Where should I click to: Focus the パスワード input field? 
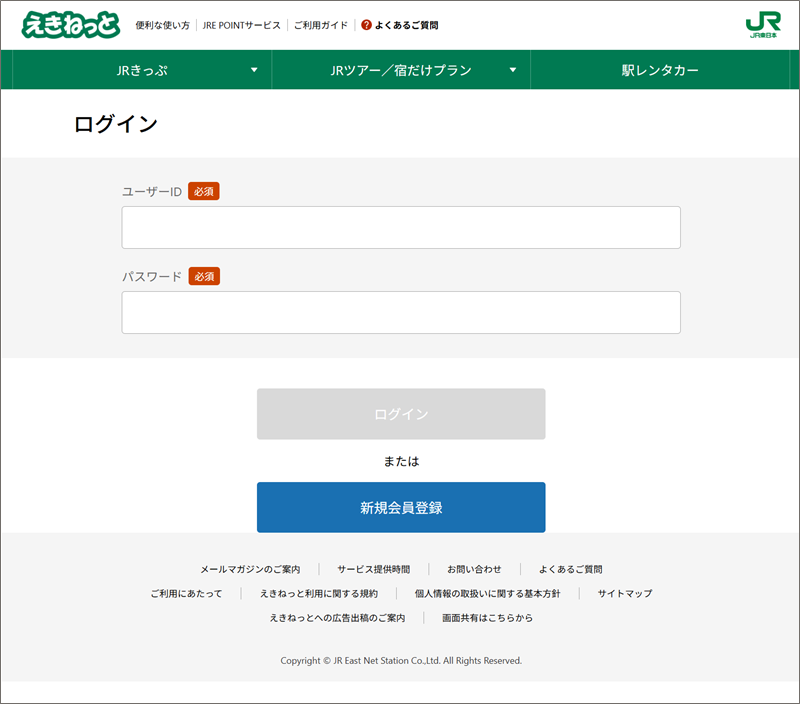click(x=401, y=313)
